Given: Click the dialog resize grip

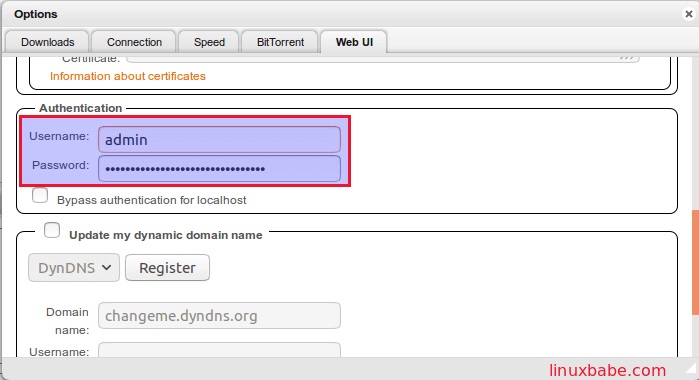Looking at the screenshot, I should pos(692,368).
